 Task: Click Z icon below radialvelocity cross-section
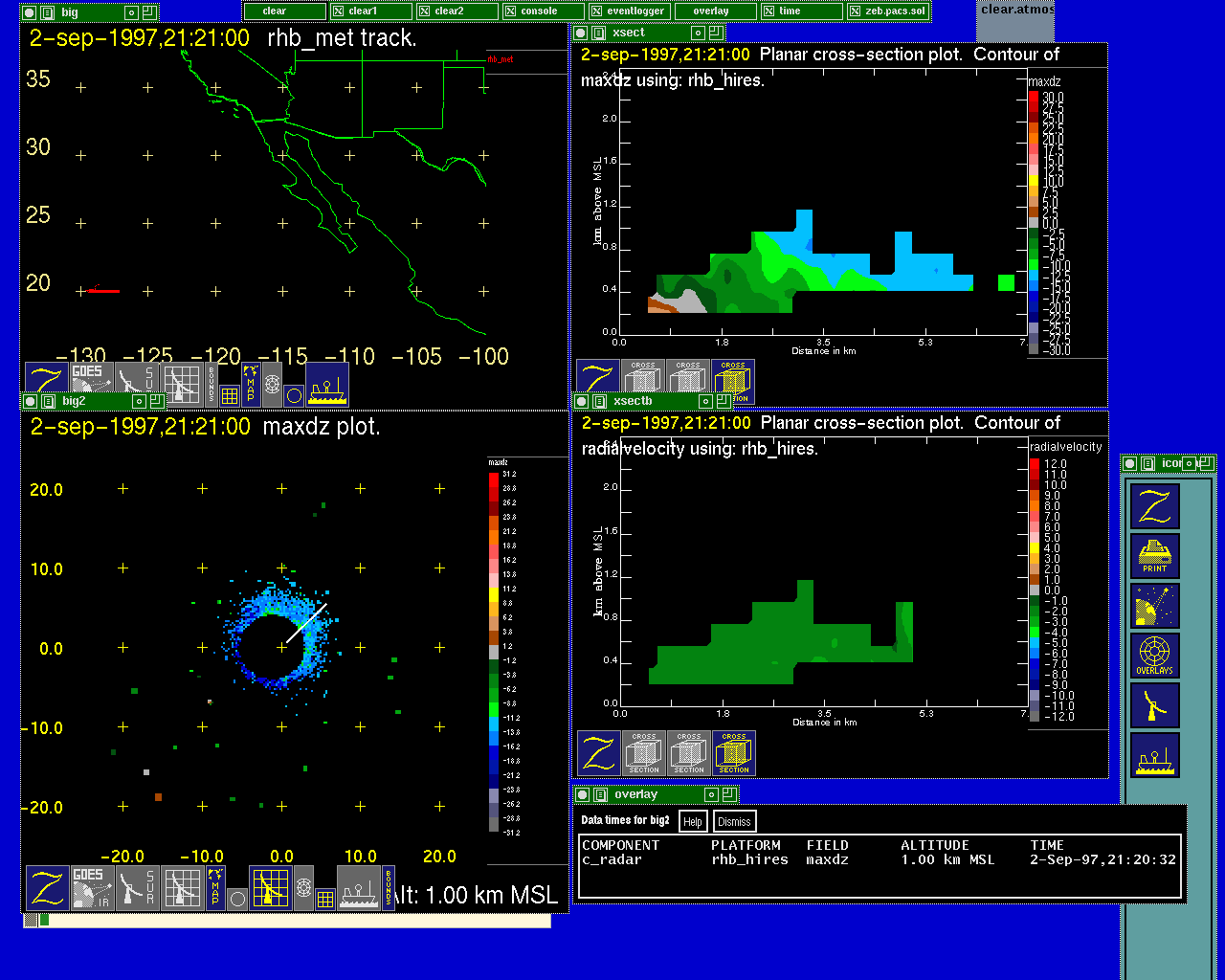pos(599,753)
